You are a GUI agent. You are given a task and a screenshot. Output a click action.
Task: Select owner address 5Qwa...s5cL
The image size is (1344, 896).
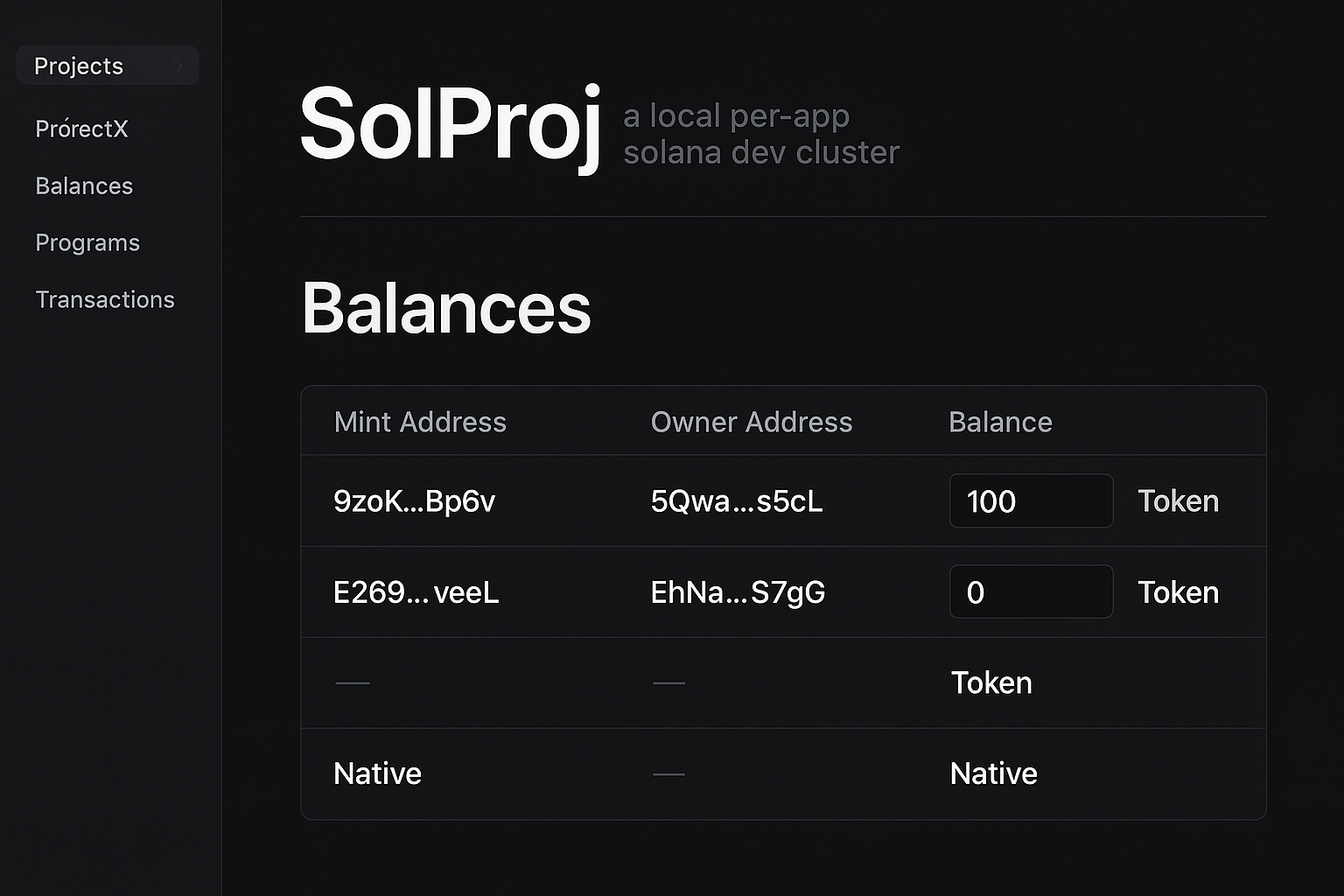(x=736, y=501)
